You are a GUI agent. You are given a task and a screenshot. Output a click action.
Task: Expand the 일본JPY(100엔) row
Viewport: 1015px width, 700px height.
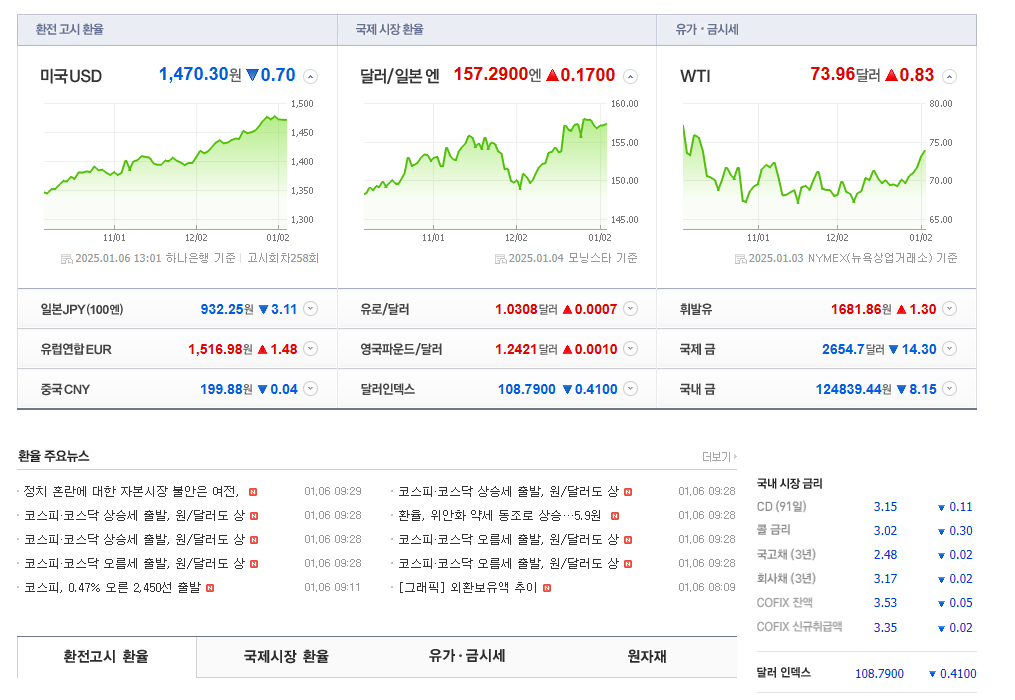pos(310,309)
